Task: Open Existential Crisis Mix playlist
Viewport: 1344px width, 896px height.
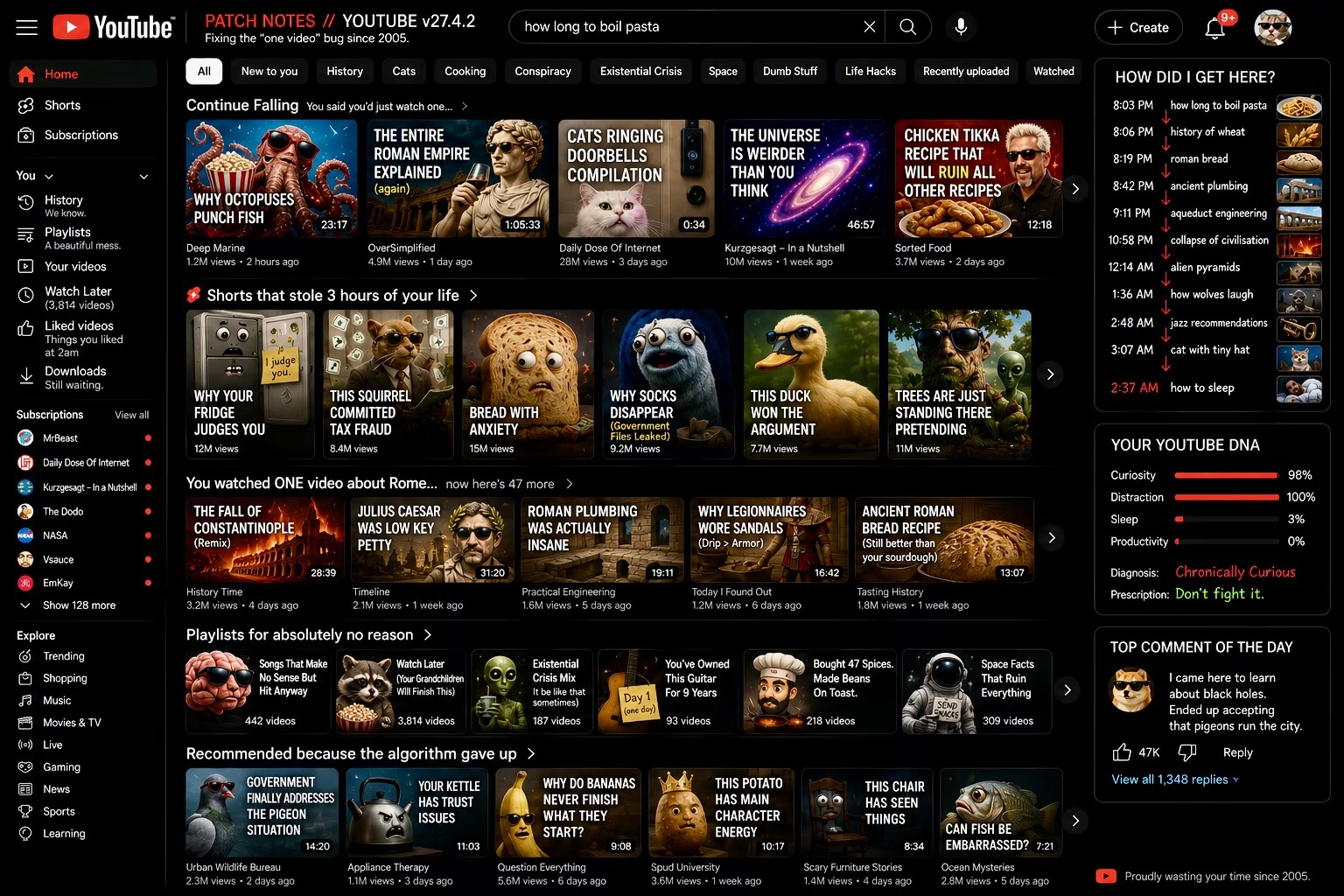Action: point(533,691)
